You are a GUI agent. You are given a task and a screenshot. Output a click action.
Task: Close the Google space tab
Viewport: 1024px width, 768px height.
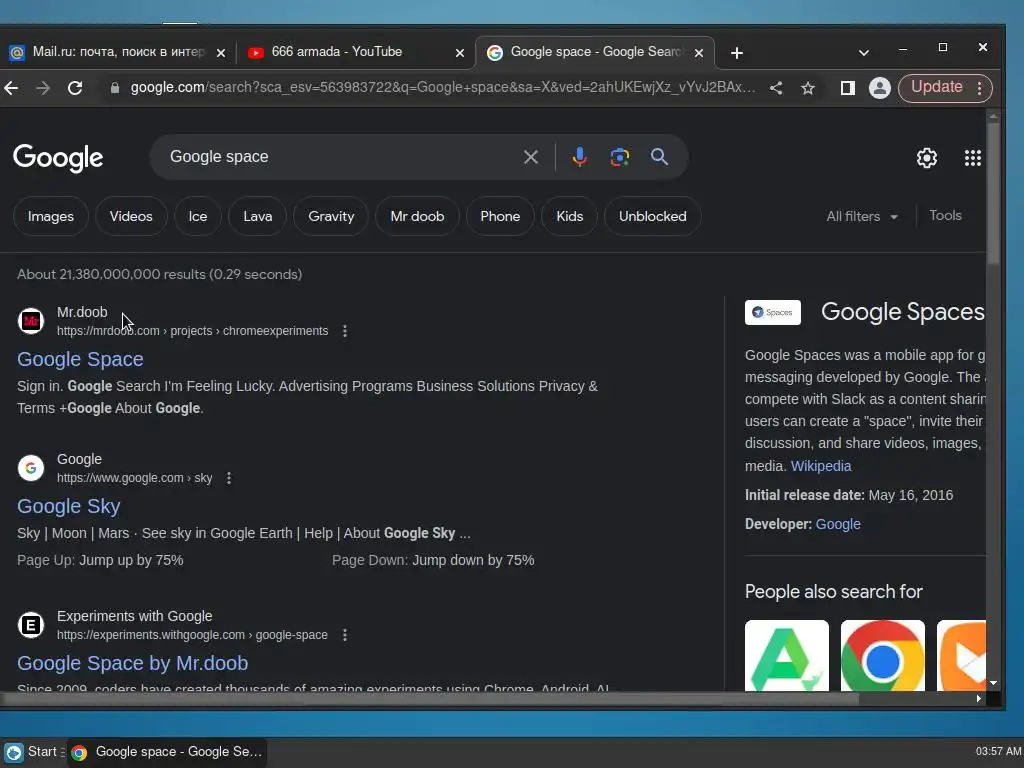(699, 53)
